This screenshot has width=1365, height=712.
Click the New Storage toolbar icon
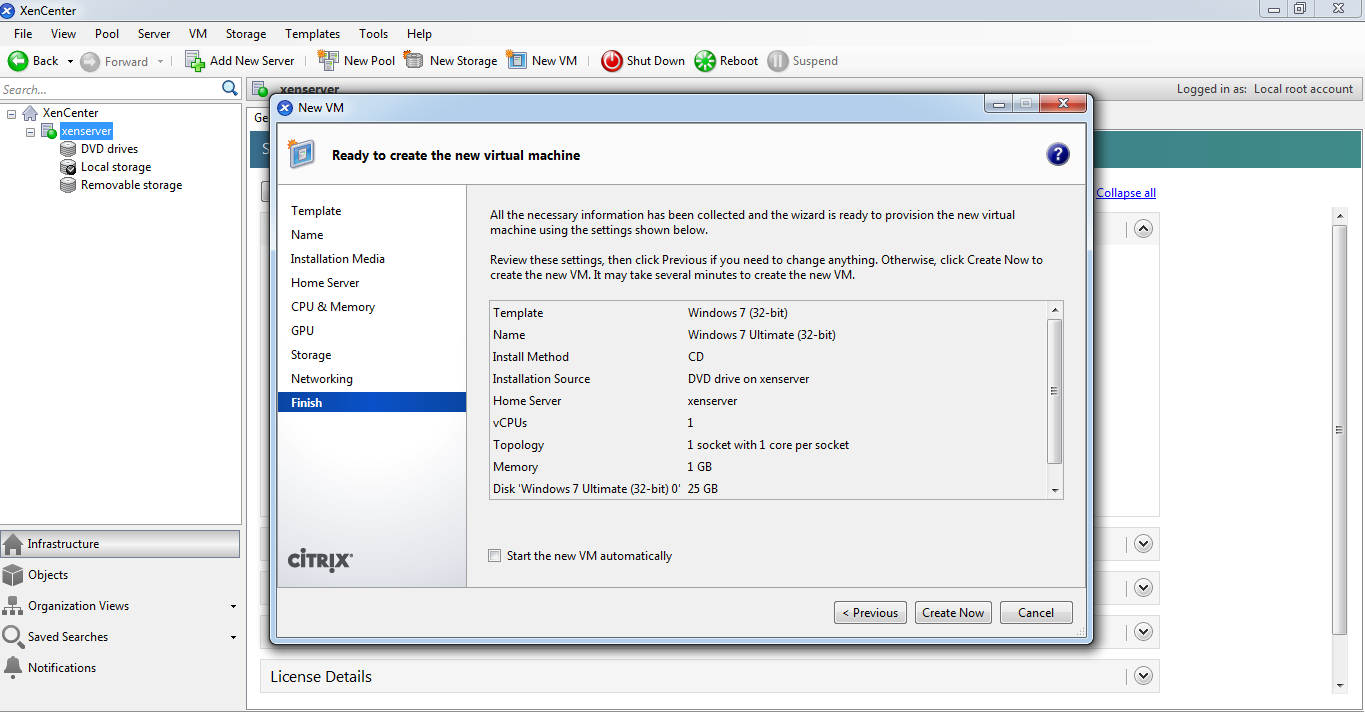pos(414,60)
